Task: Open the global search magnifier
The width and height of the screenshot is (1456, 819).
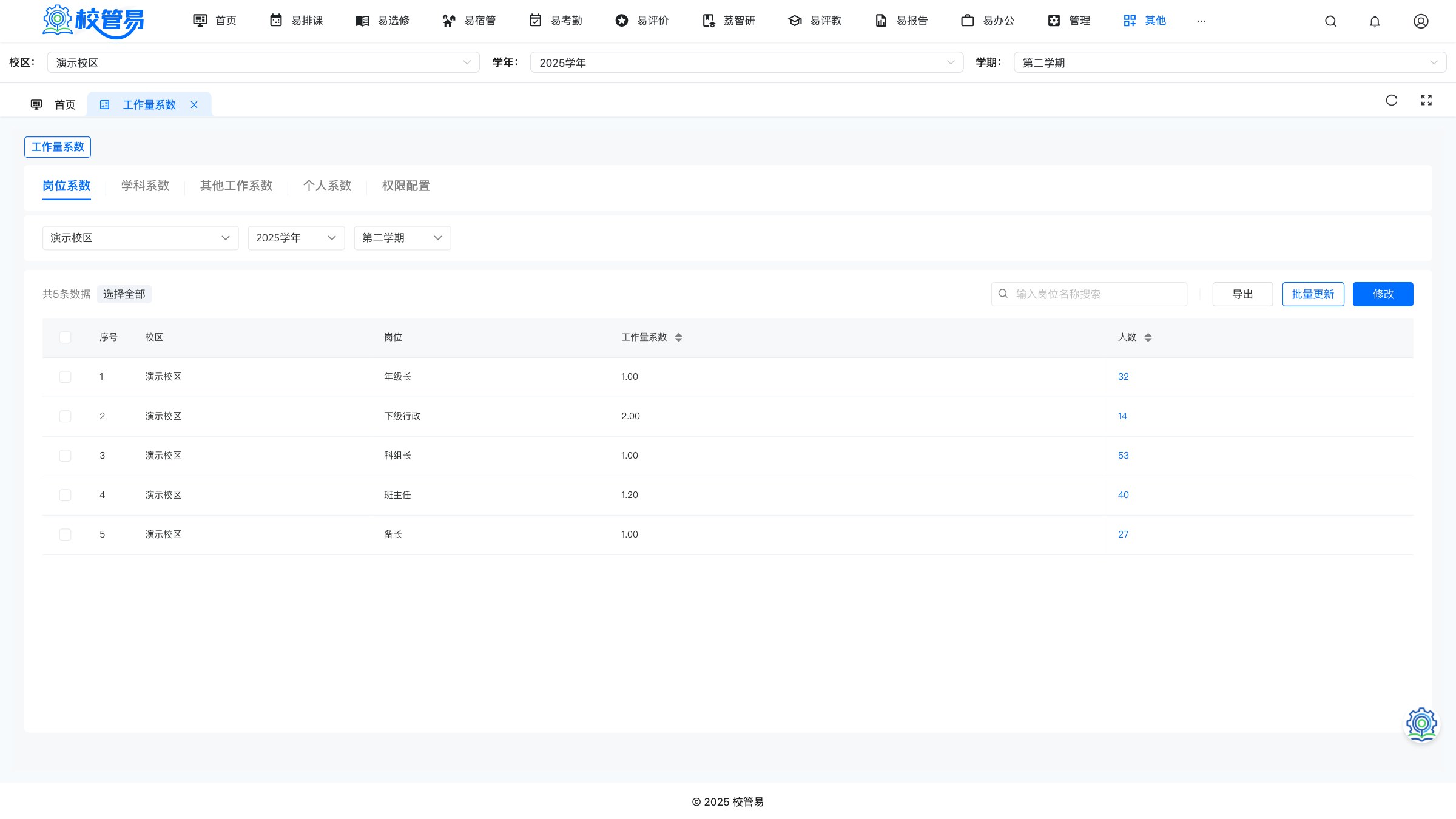Action: (1330, 21)
